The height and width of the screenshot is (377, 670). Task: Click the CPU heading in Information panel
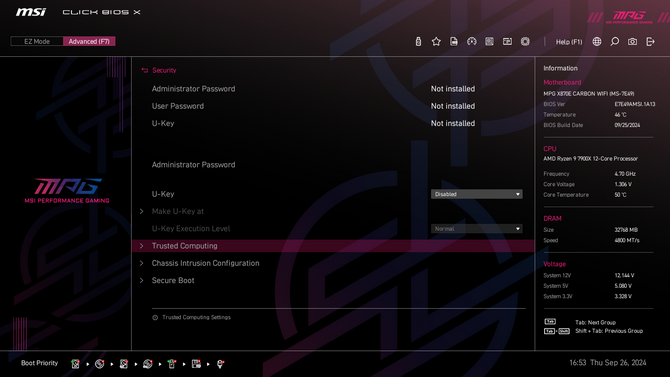(550, 149)
